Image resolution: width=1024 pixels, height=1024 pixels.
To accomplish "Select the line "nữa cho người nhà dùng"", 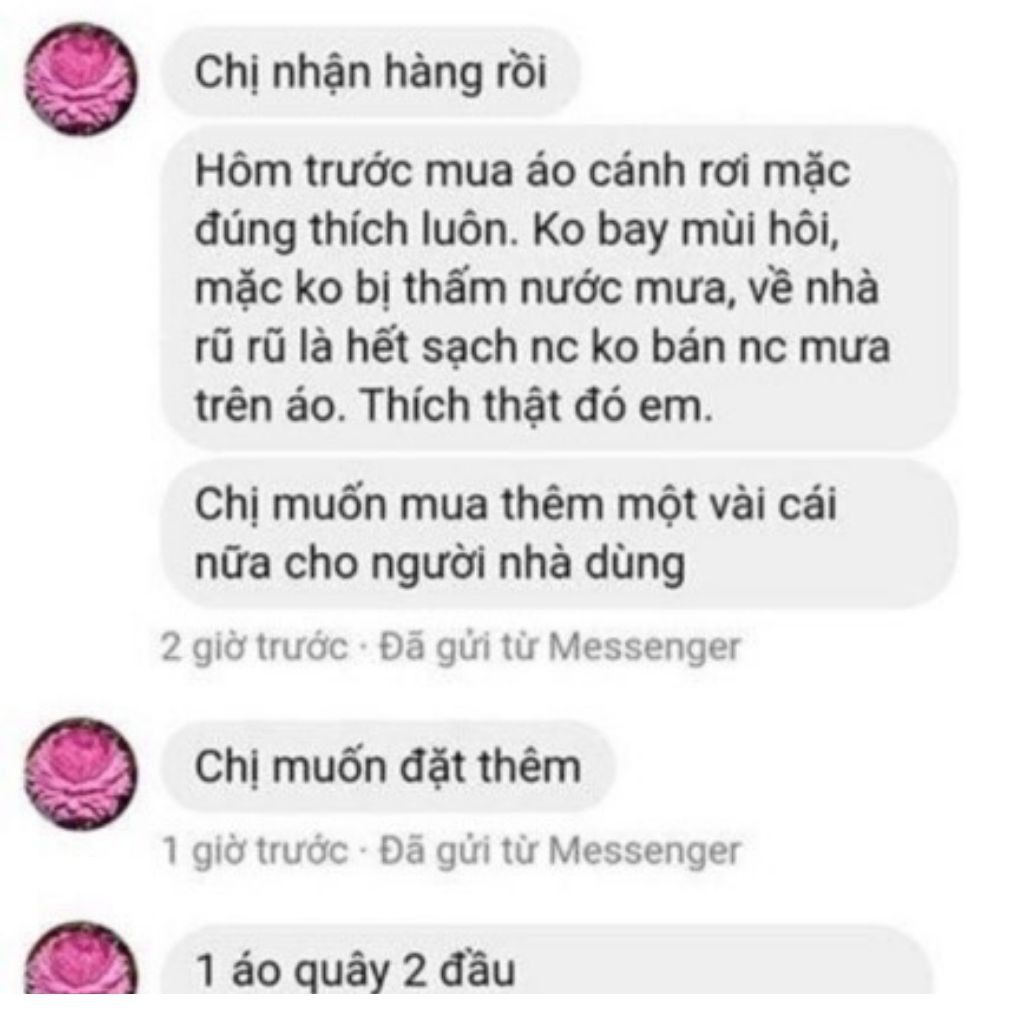I will [x=440, y=564].
